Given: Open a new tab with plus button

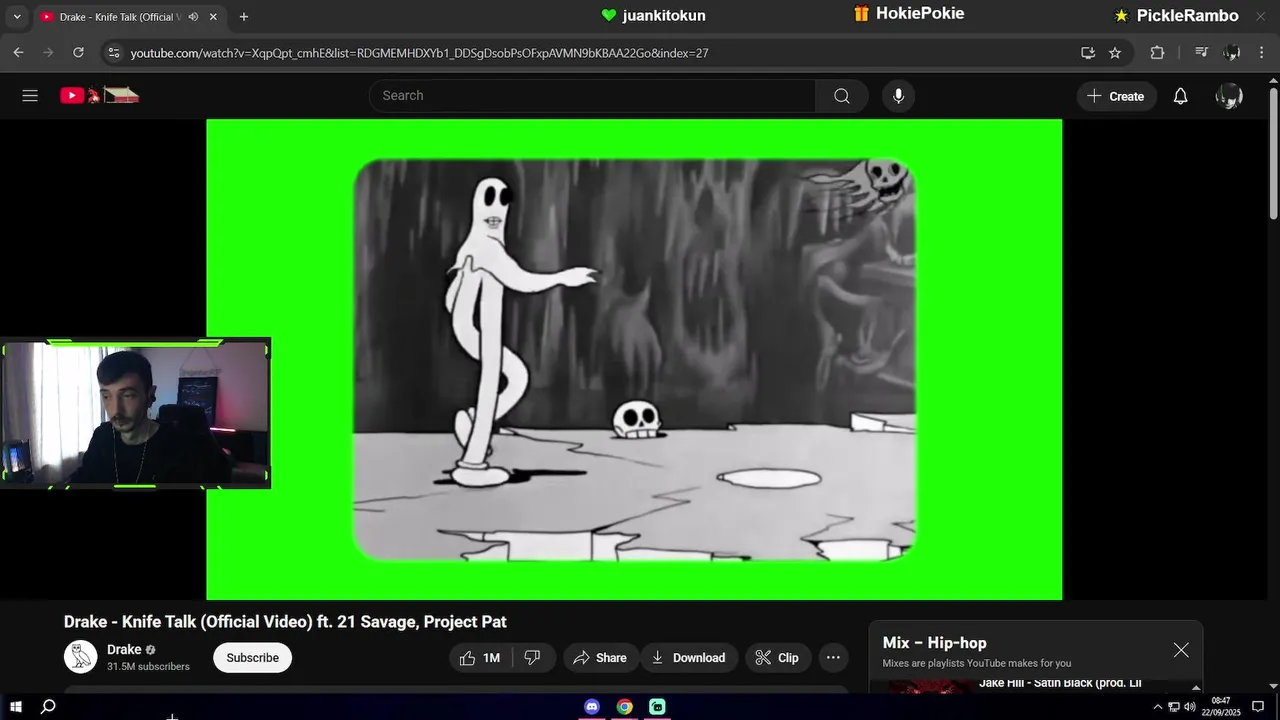Looking at the screenshot, I should (x=244, y=17).
